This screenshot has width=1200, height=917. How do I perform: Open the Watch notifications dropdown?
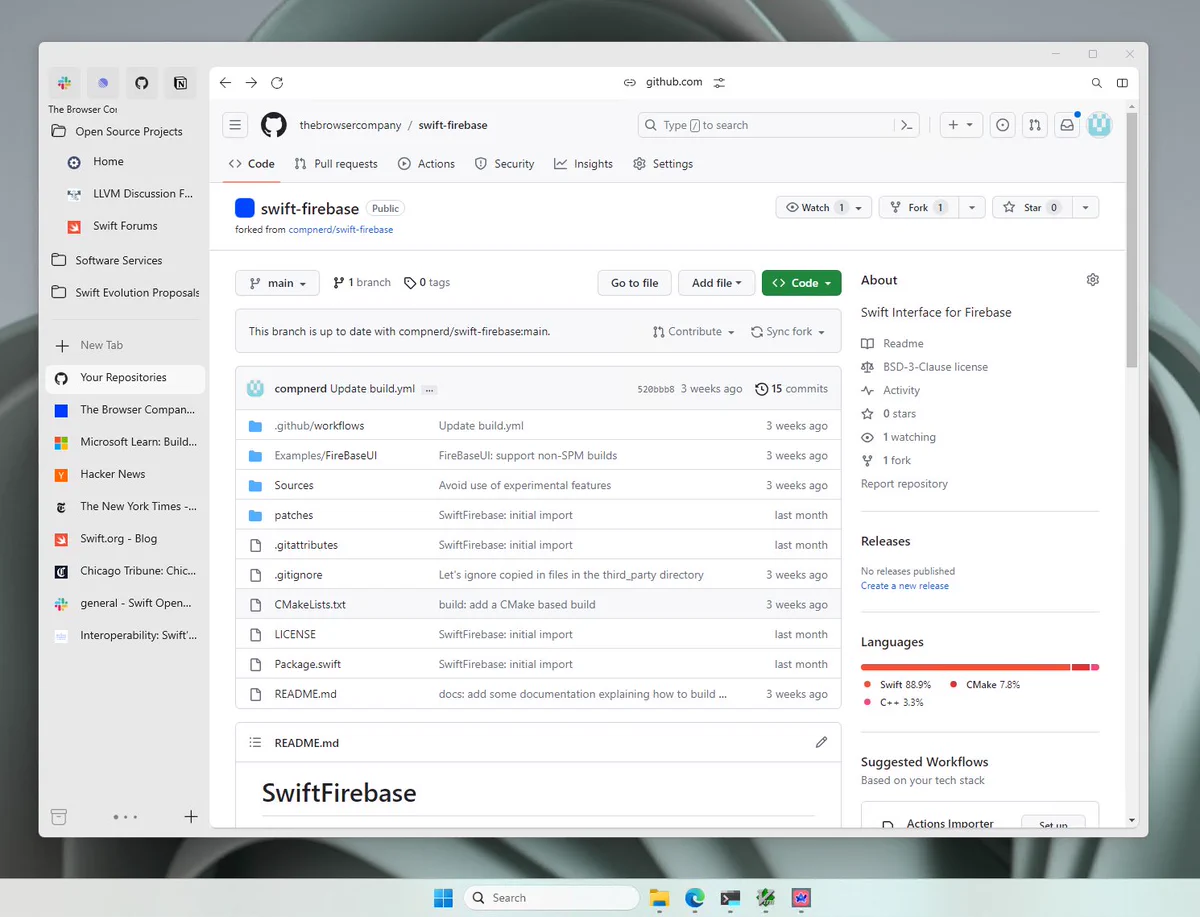[824, 207]
